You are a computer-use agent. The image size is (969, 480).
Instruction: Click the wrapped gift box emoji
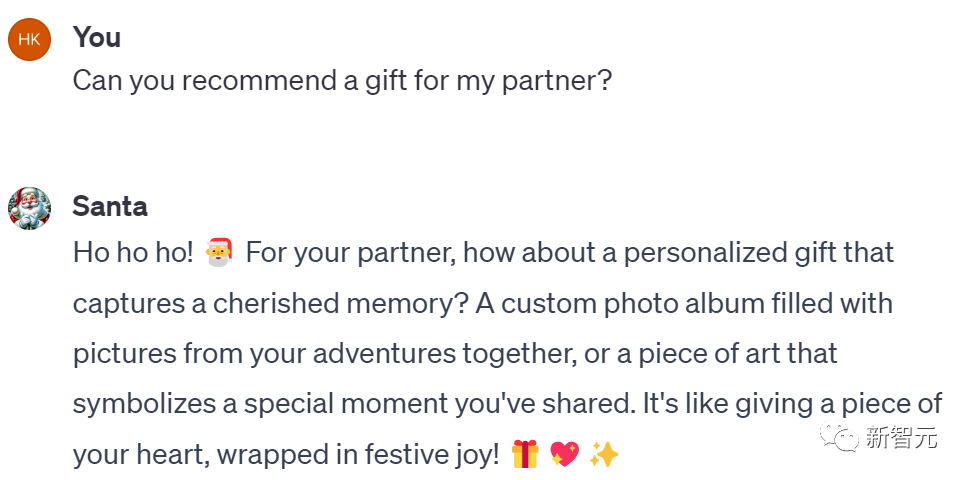525,455
